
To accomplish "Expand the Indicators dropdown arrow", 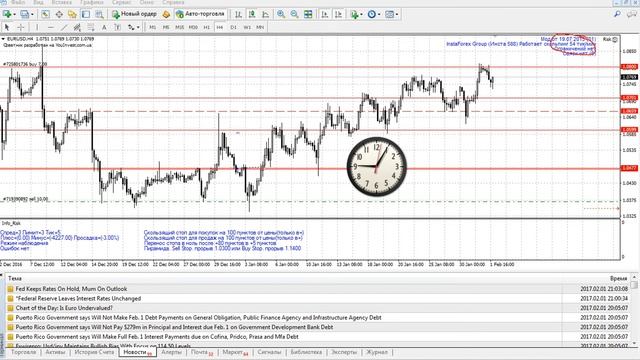I will coord(361,15).
